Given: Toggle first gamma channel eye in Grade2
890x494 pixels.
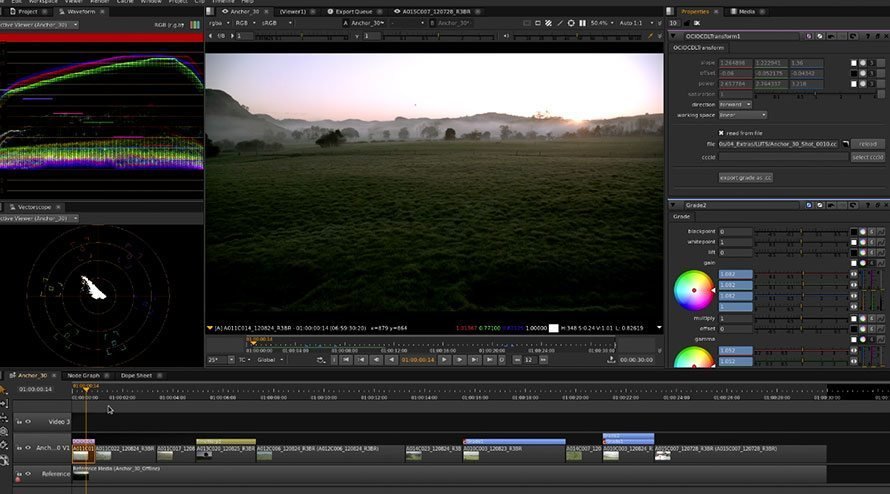Looking at the screenshot, I should coord(854,351).
